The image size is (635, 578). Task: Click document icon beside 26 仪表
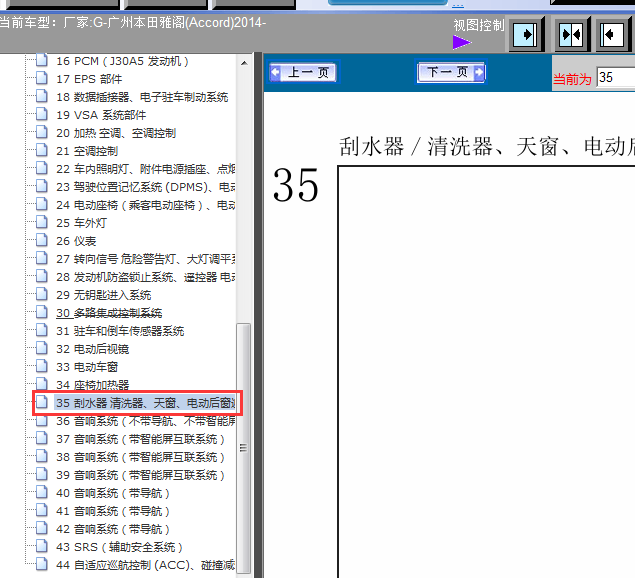pyautogui.click(x=42, y=239)
